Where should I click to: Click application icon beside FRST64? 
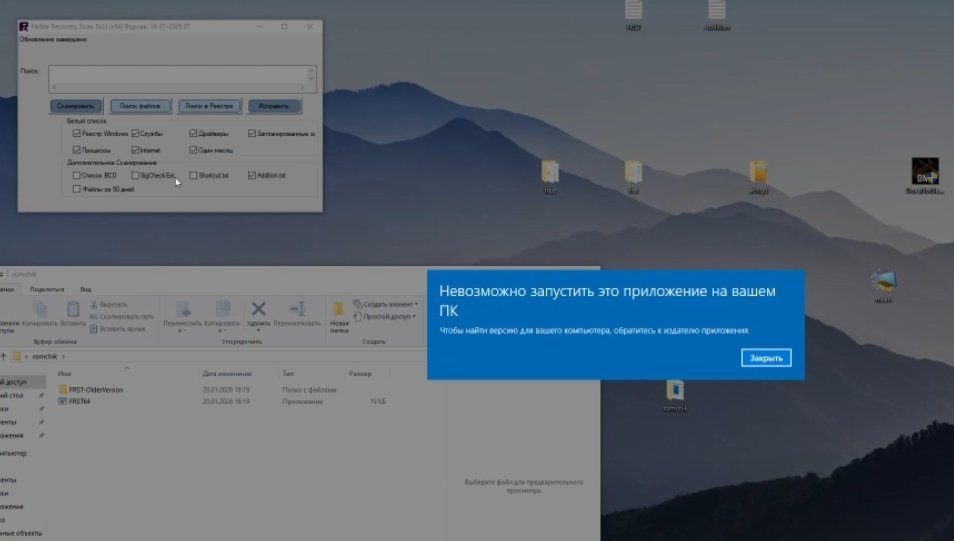63,401
